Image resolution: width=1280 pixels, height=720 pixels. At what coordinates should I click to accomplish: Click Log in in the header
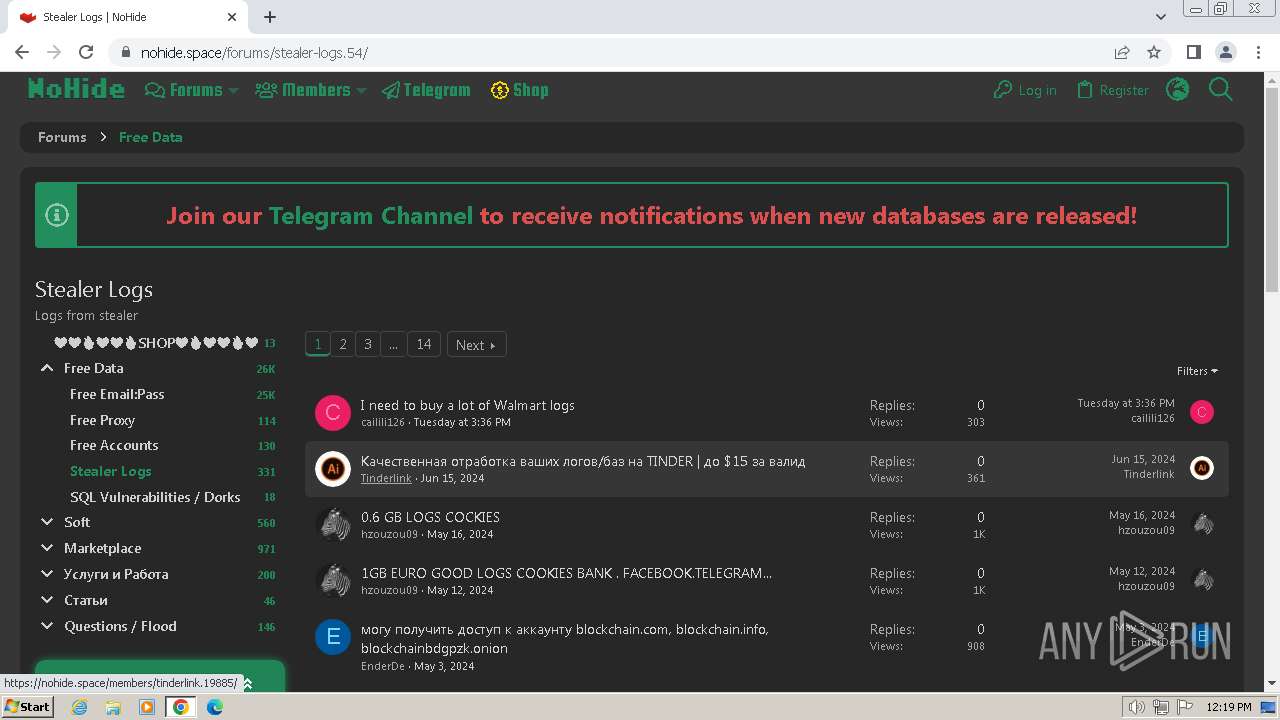(x=1025, y=90)
